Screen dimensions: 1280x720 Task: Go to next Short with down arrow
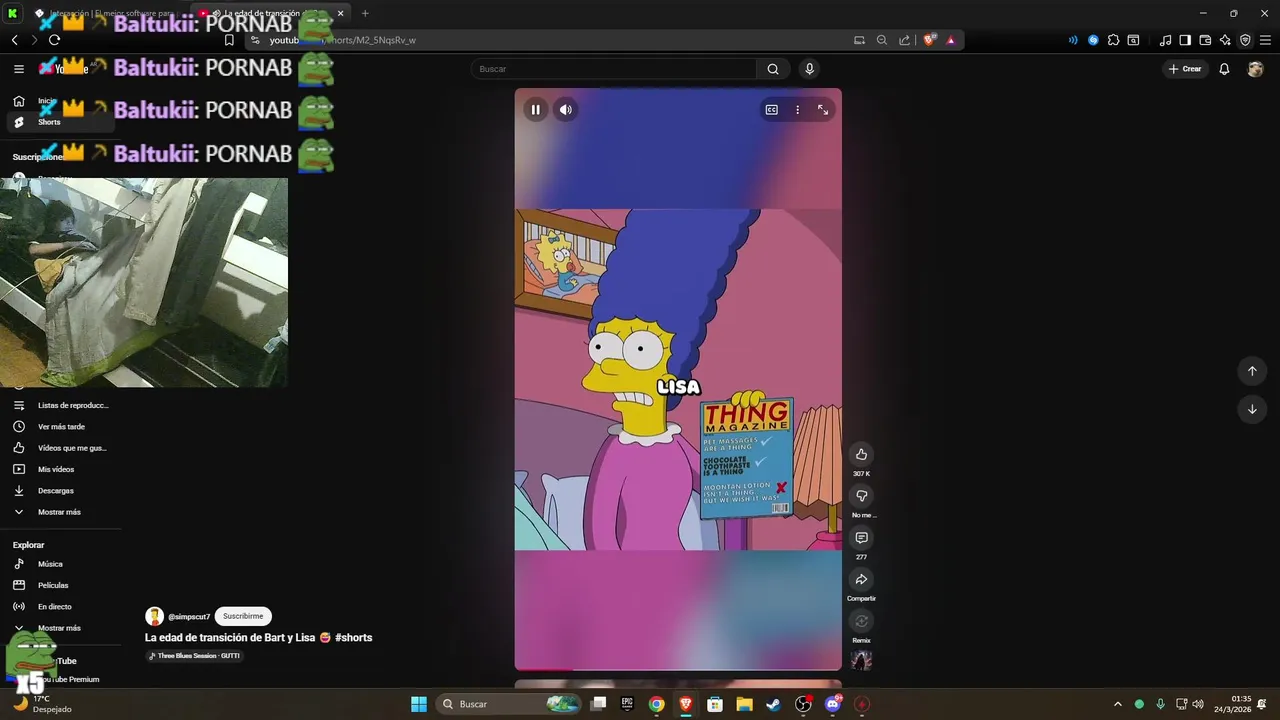coord(1252,409)
